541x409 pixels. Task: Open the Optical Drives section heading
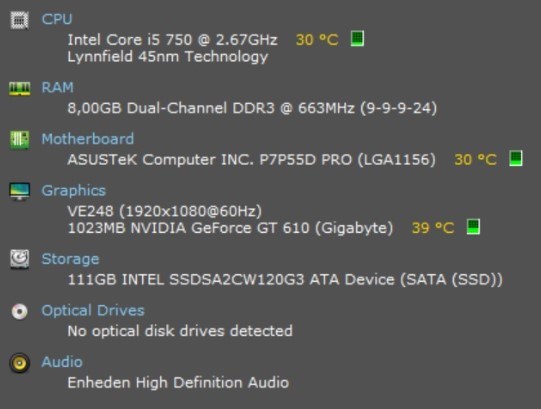pyautogui.click(x=93, y=311)
